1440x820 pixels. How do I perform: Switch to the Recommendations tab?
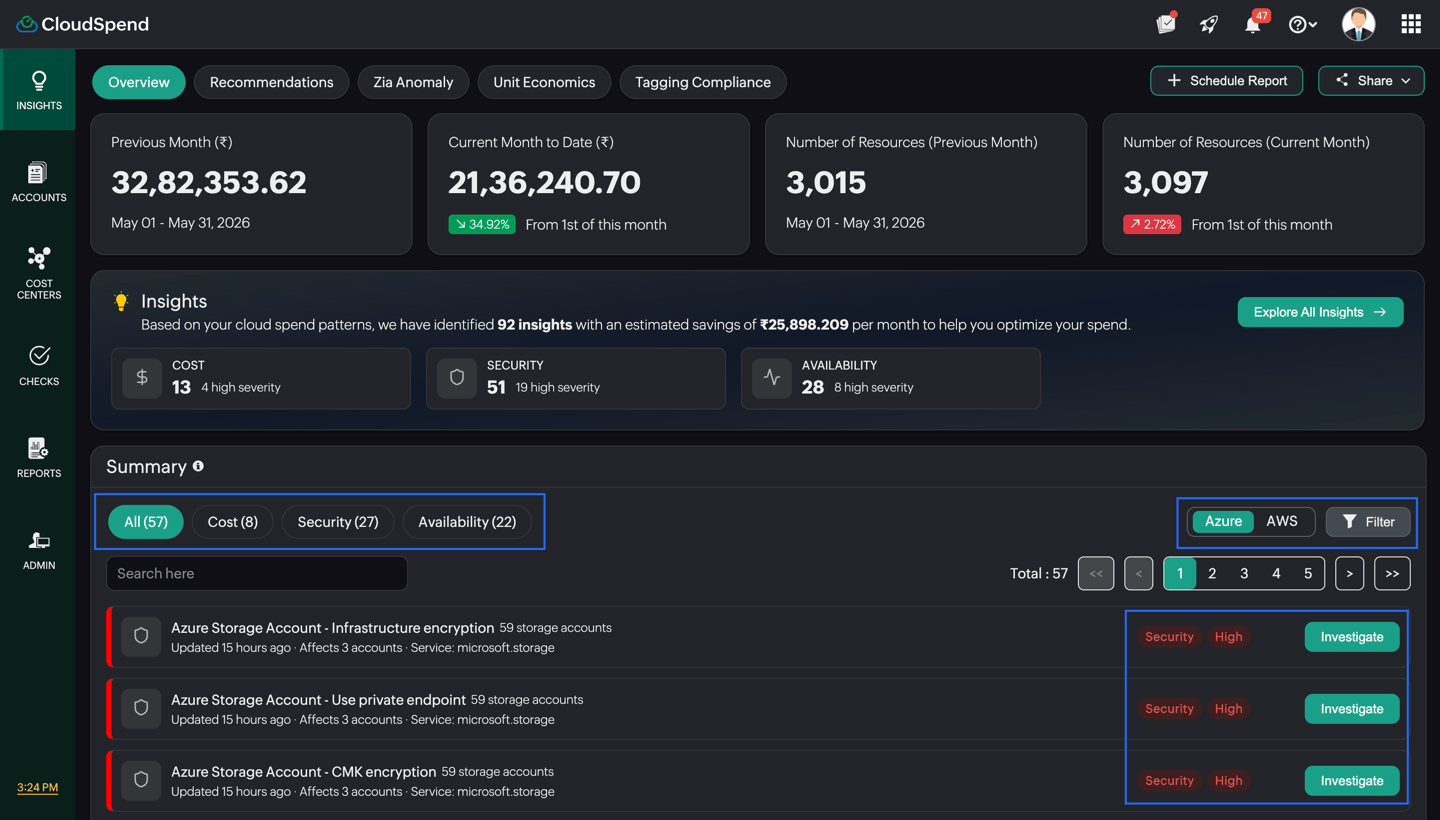click(x=272, y=82)
